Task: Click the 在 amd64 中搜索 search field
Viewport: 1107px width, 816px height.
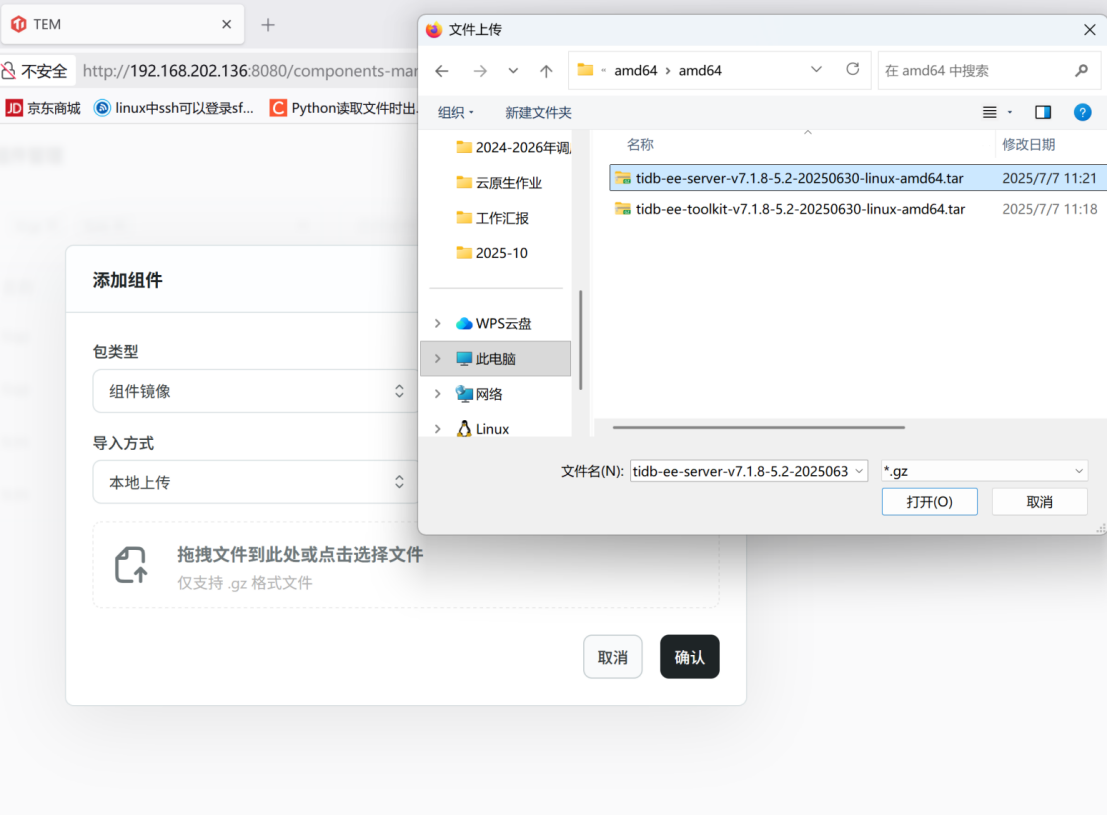Action: (975, 71)
